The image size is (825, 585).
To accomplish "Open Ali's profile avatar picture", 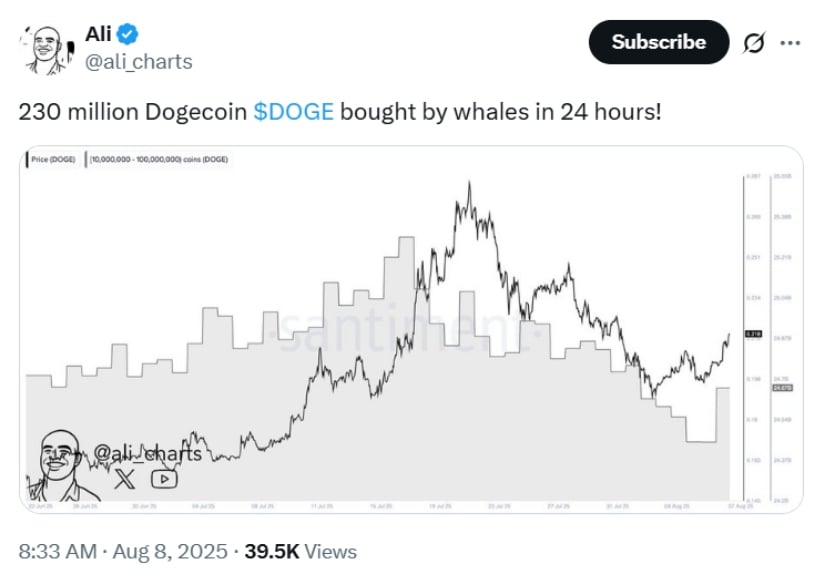I will point(46,50).
